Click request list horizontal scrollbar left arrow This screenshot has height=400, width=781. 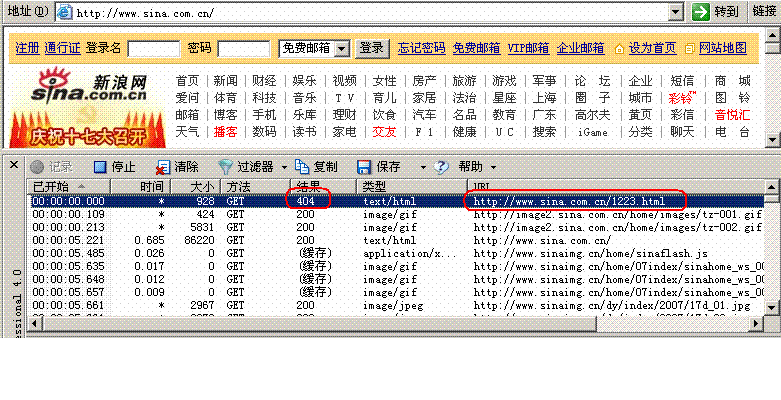click(34, 323)
